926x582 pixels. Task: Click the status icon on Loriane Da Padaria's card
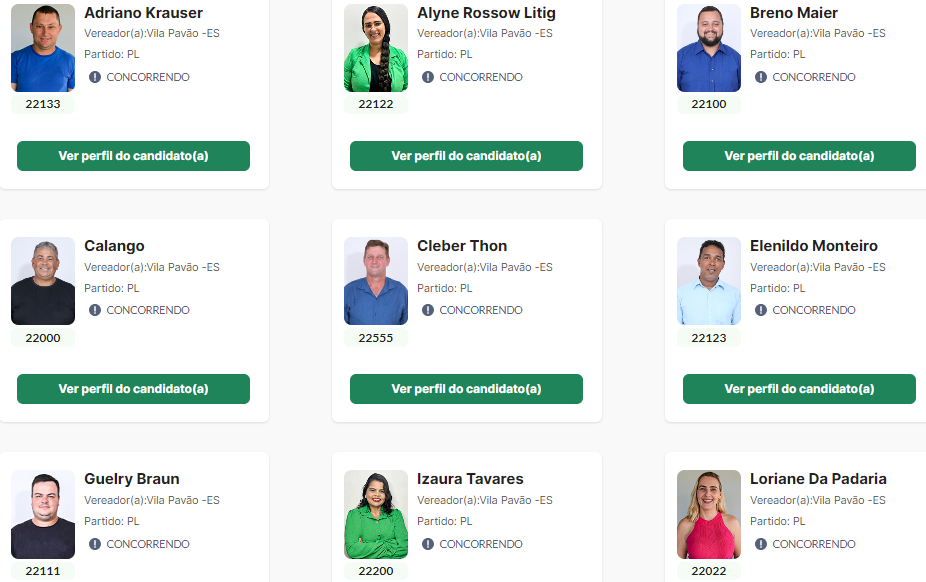coord(761,544)
